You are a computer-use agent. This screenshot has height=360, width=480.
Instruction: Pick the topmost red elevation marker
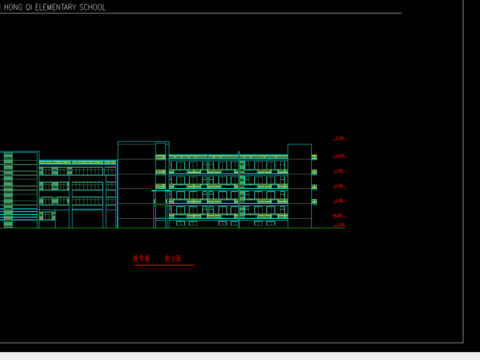339,138
